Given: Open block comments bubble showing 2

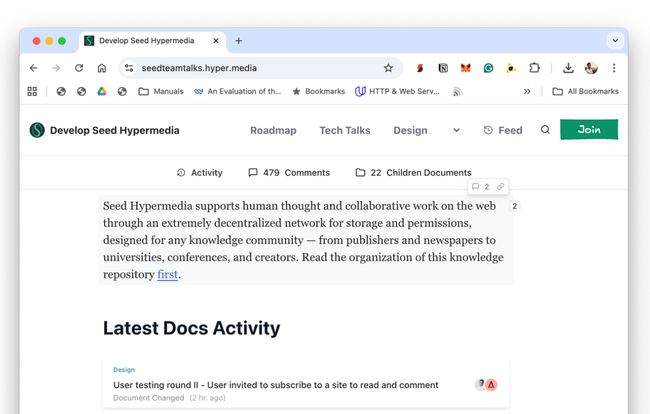Looking at the screenshot, I should [480, 187].
